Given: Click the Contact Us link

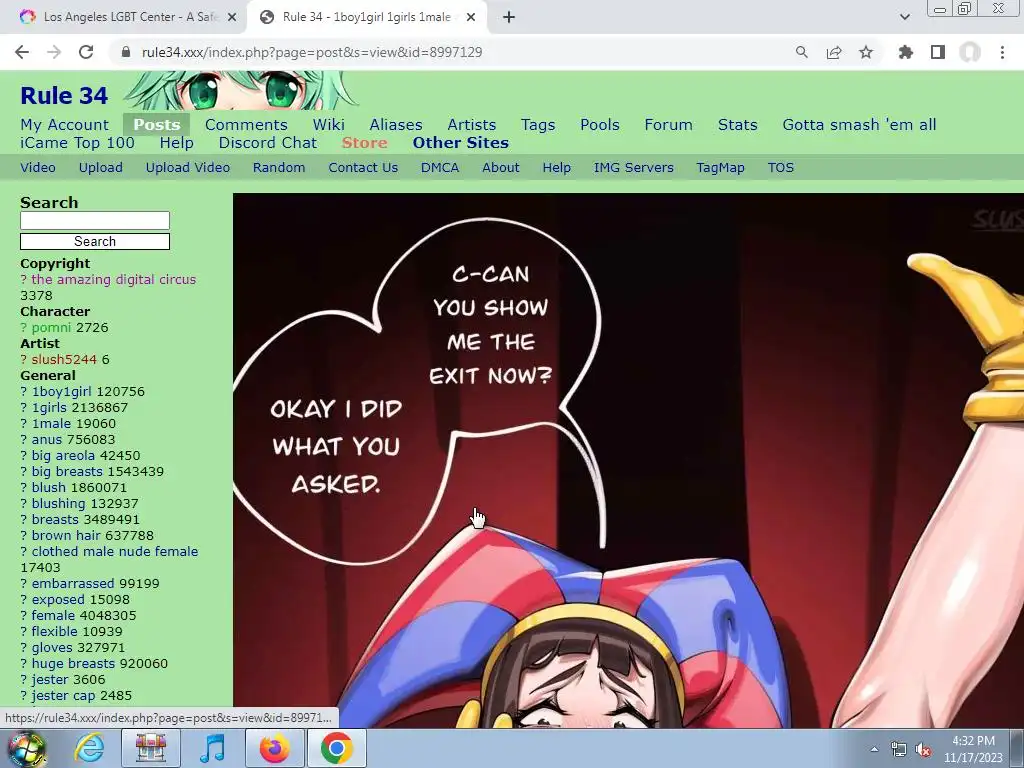Looking at the screenshot, I should click(x=363, y=168).
